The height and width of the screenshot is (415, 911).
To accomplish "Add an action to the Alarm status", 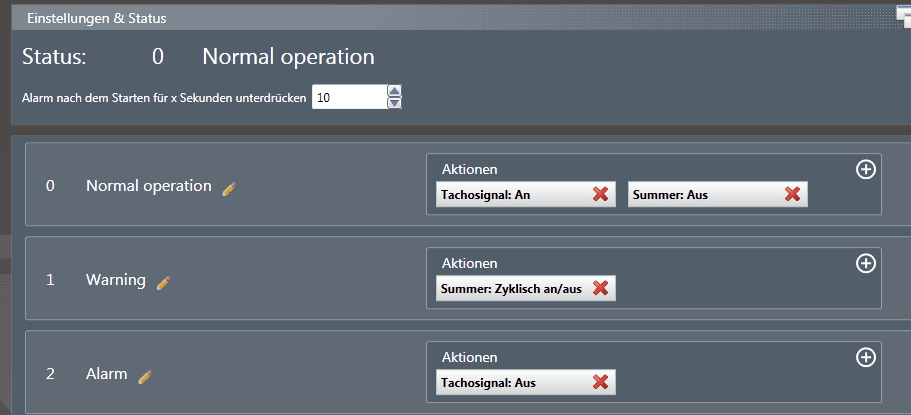I will click(x=866, y=357).
